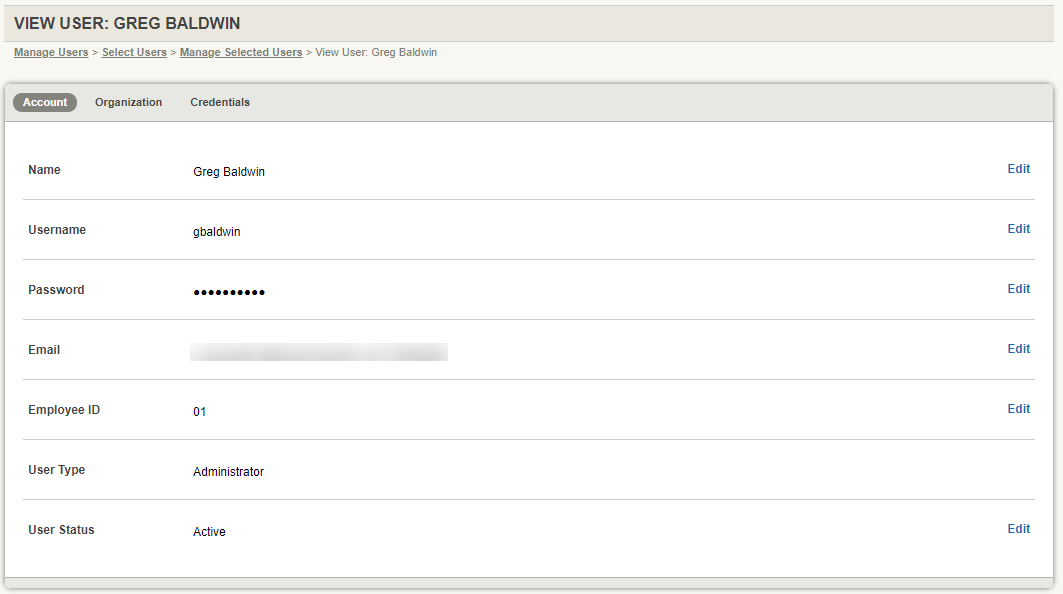Open the Manage Users breadcrumb link
Image resolution: width=1063 pixels, height=594 pixels.
[50, 52]
